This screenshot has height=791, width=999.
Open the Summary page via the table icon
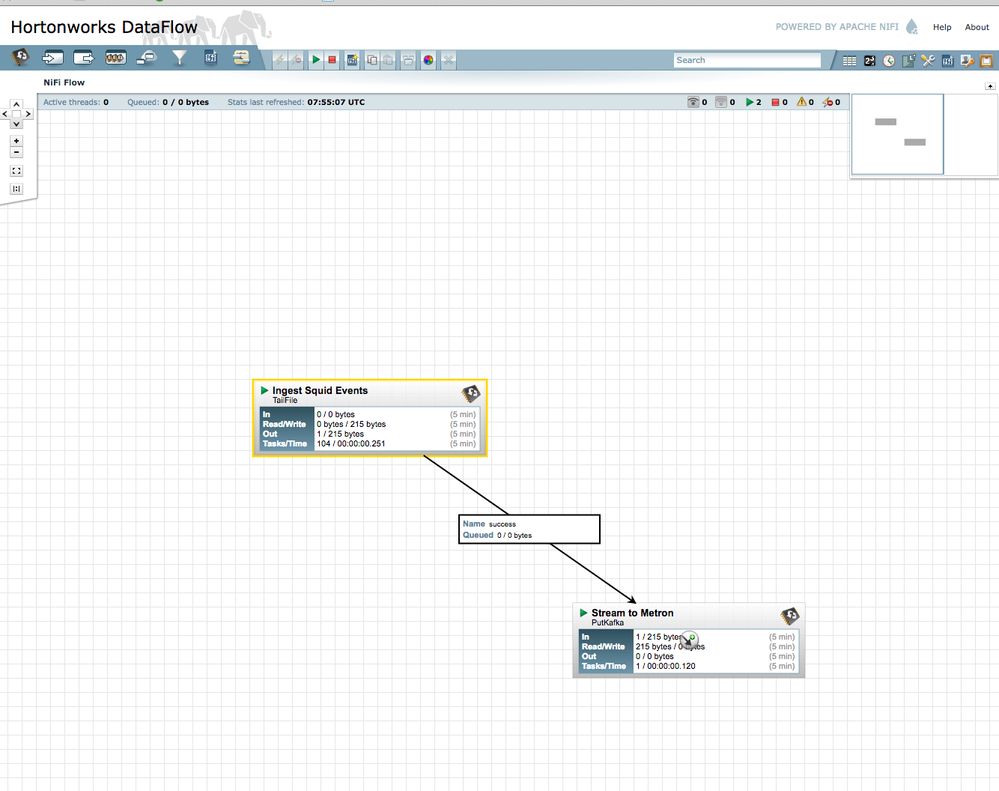click(850, 61)
